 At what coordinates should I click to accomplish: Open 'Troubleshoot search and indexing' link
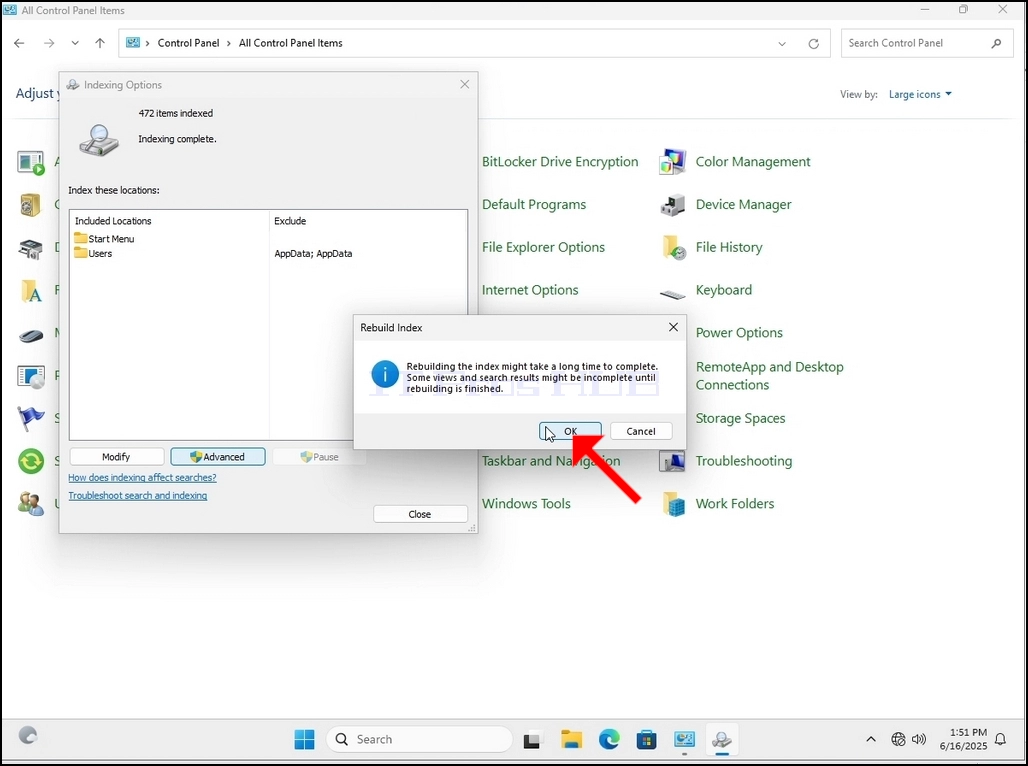[x=138, y=496]
